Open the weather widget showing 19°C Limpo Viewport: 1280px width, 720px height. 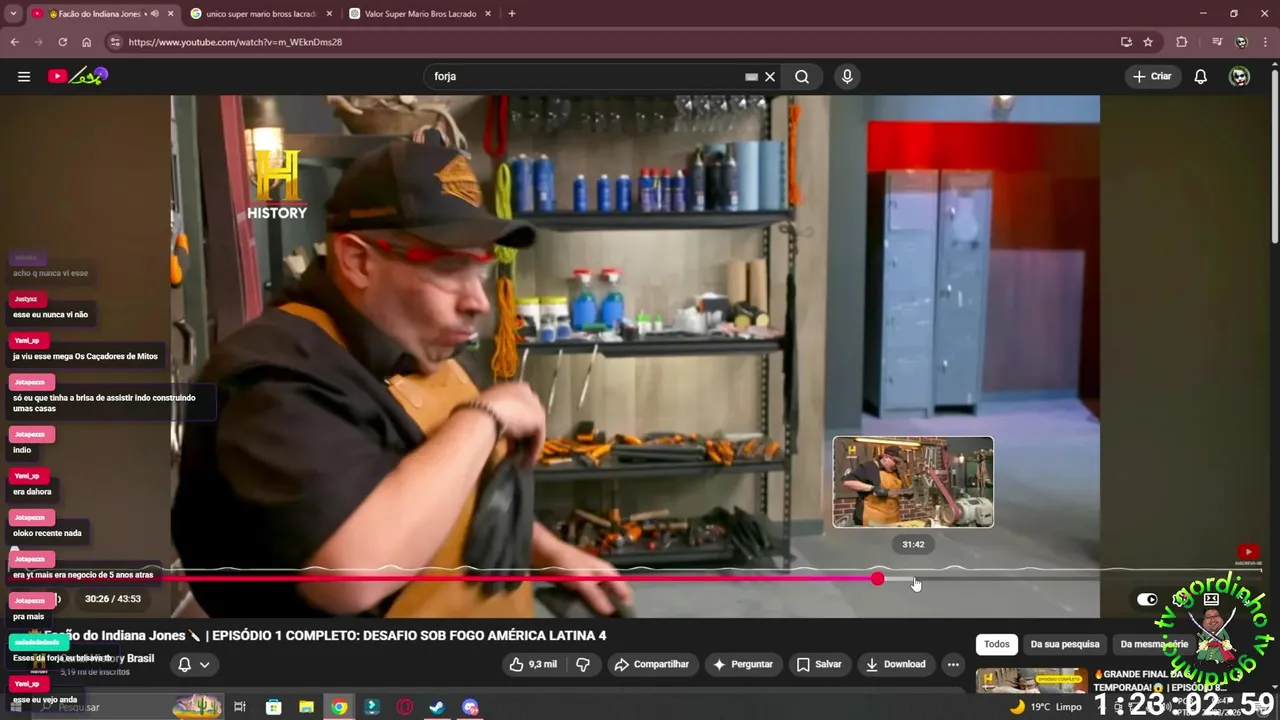[x=1045, y=707]
